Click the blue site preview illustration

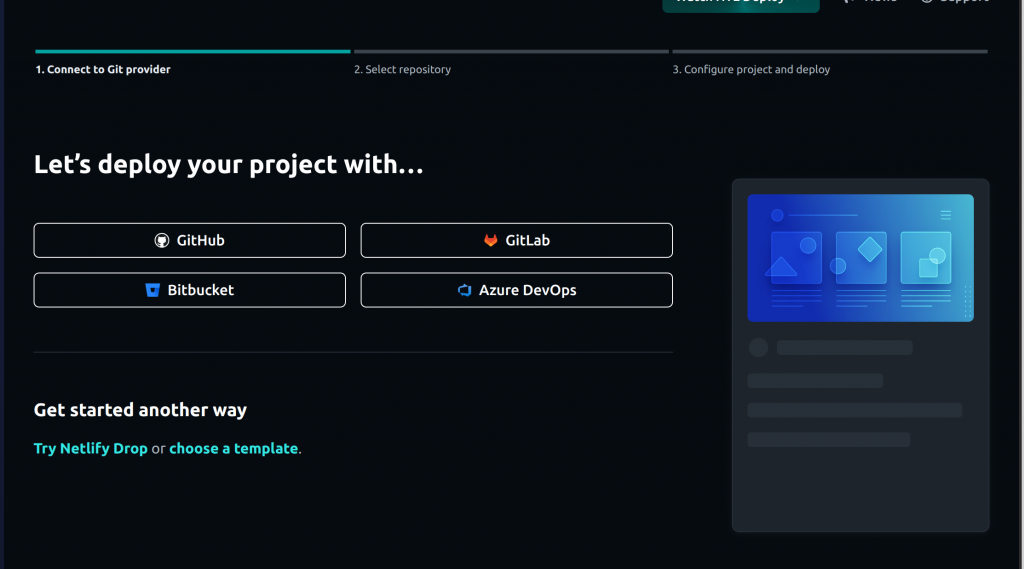(x=861, y=257)
